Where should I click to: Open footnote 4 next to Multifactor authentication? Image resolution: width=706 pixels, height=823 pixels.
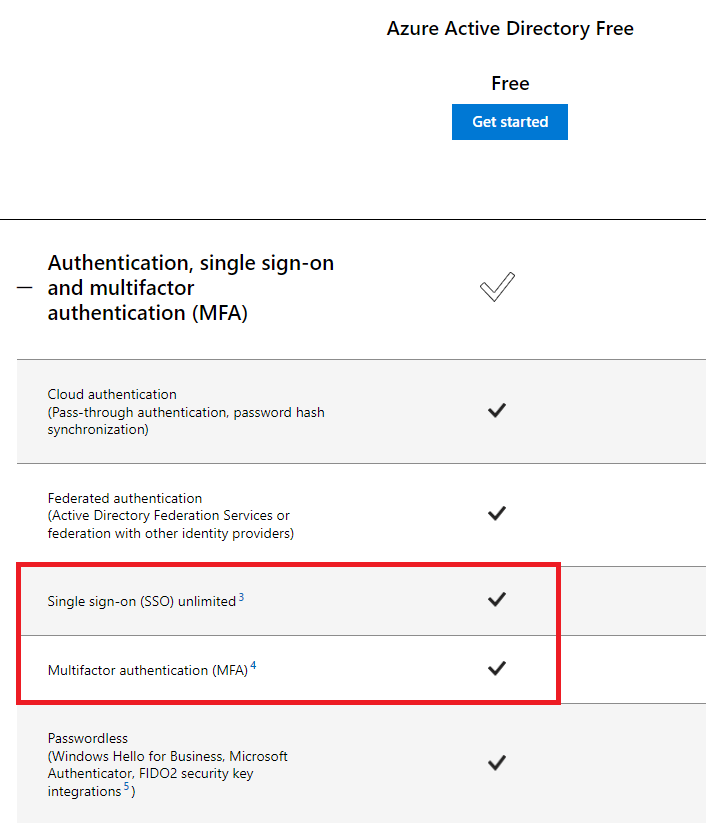click(x=254, y=666)
